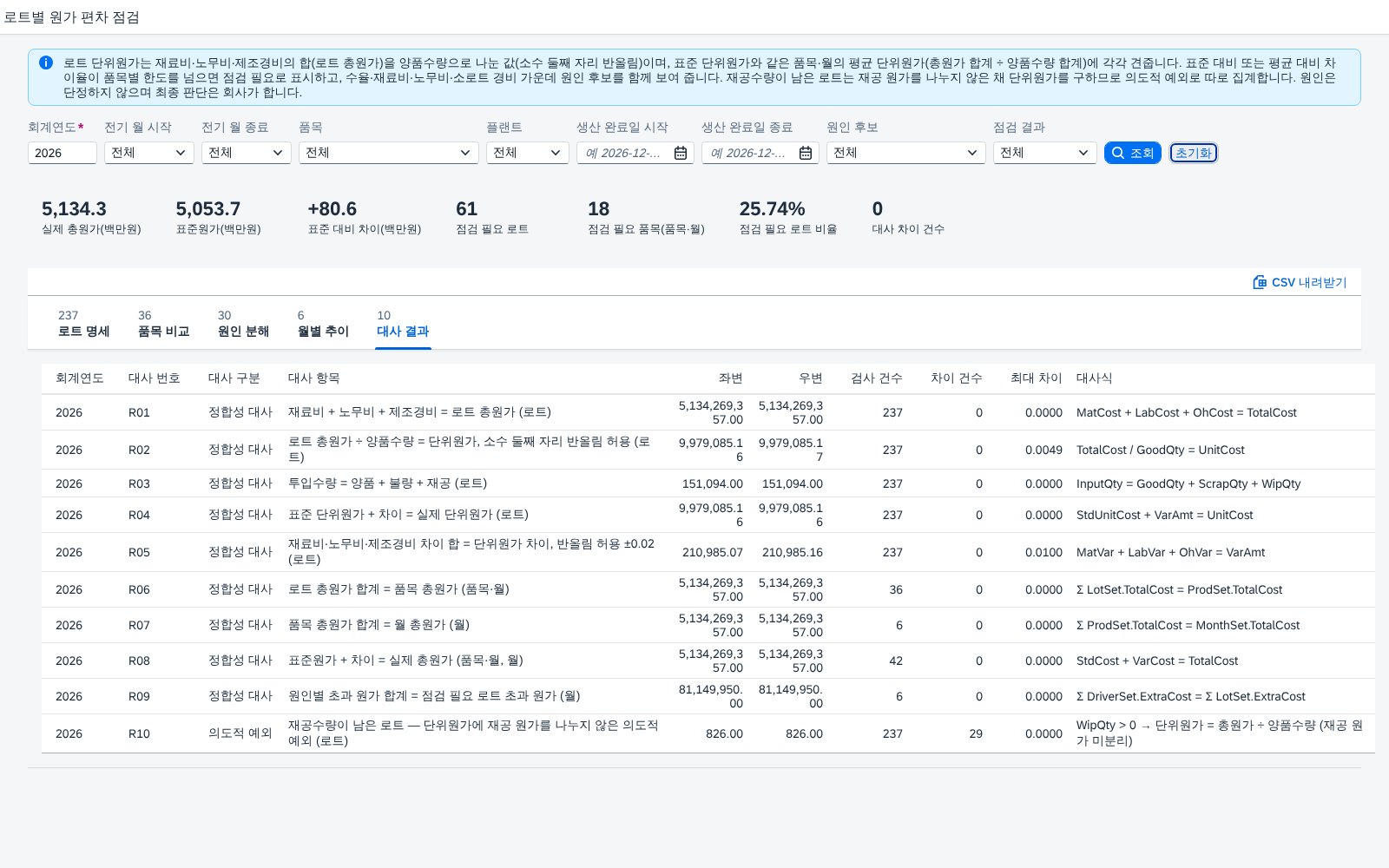
Task: Switch to the 로트 명세 tab
Action: (84, 324)
